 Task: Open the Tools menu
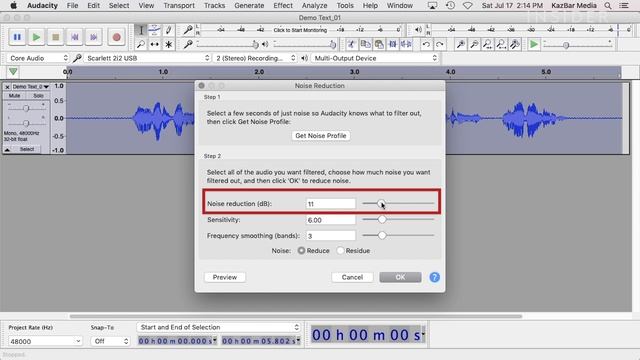pos(345,6)
